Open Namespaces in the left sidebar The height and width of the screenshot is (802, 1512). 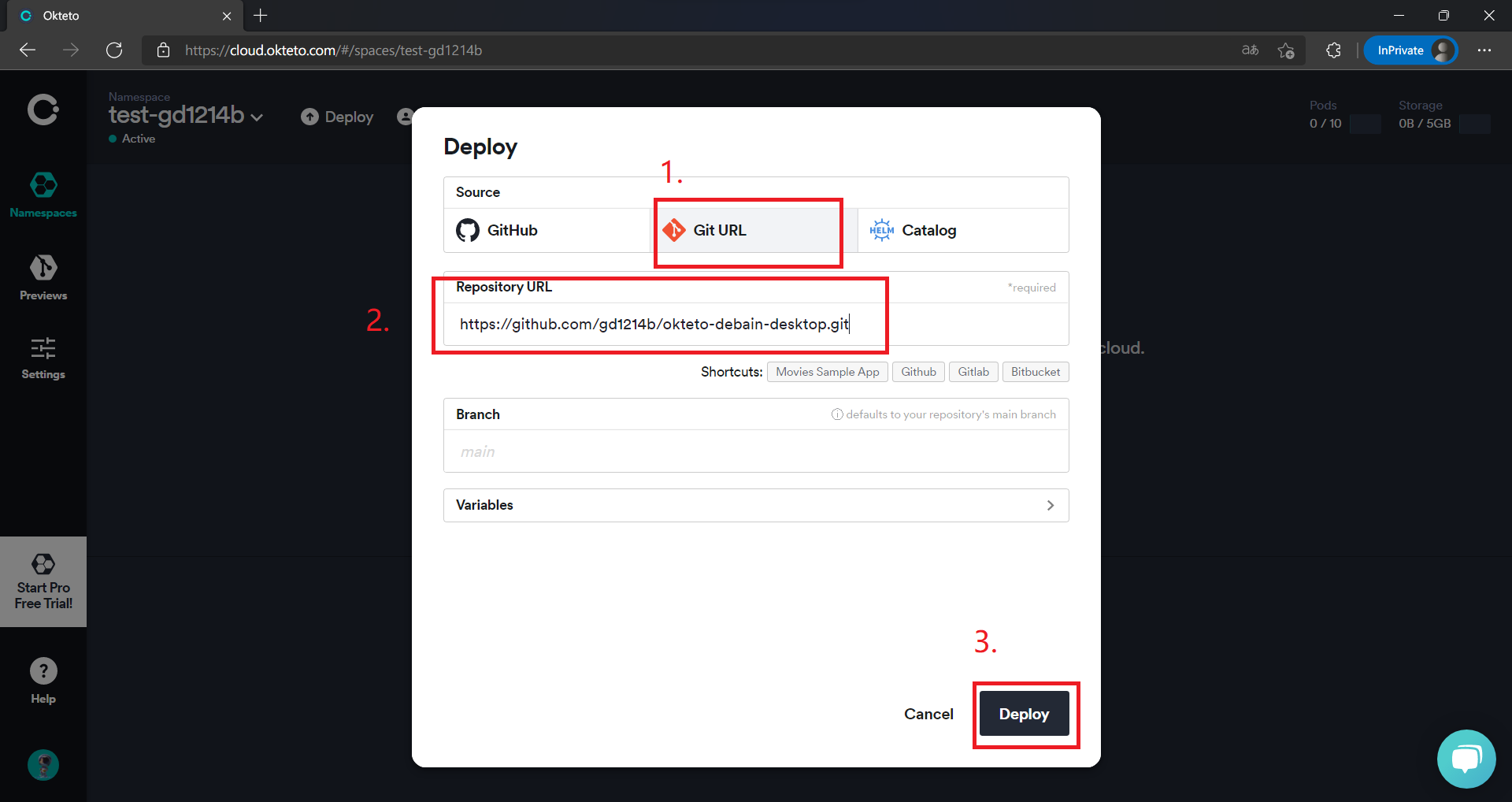43,195
